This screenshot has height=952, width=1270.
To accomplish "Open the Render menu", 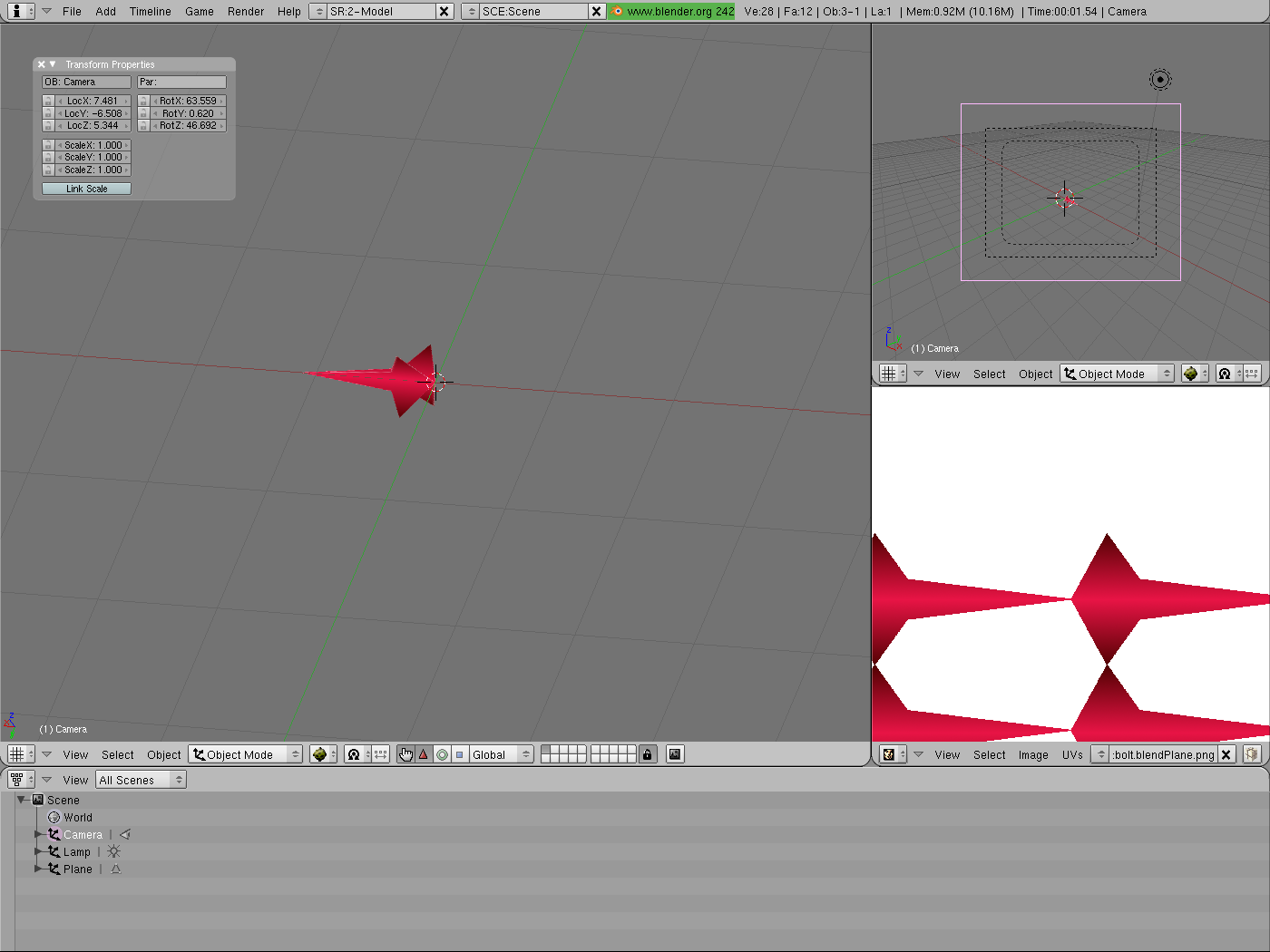I will tap(246, 12).
